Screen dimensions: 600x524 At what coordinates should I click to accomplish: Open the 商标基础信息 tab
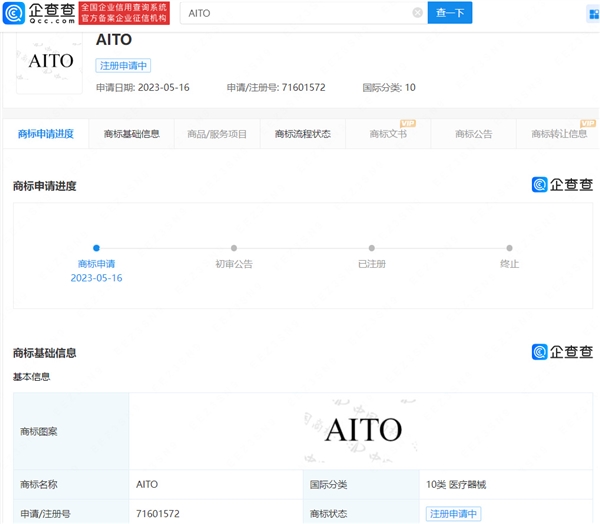[x=131, y=134]
